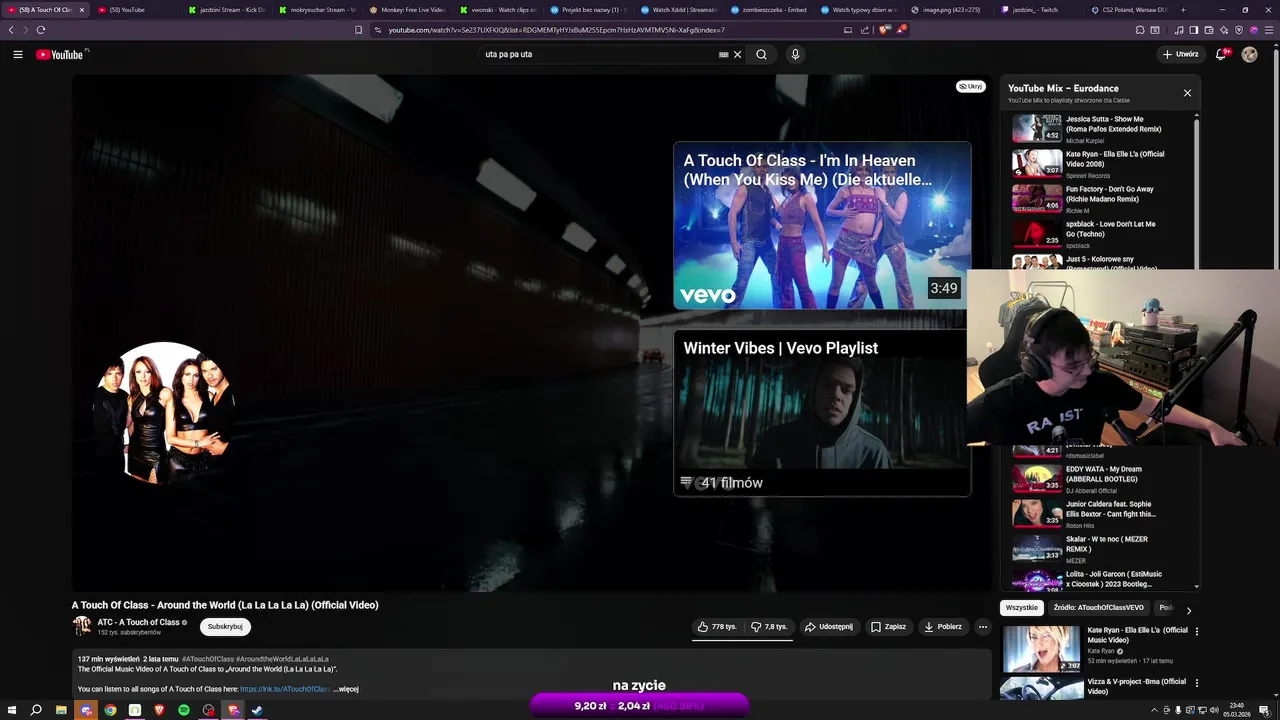Go to the YouTube home logo

tap(60, 54)
